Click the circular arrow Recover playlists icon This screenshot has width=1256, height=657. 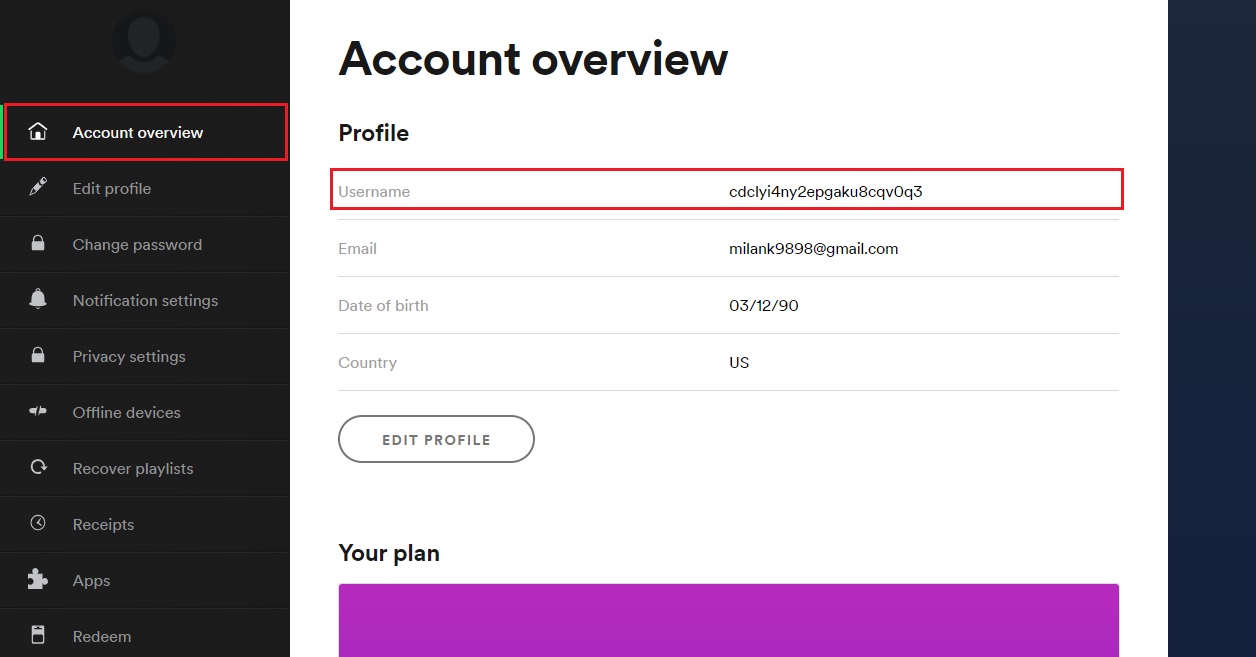tap(38, 468)
